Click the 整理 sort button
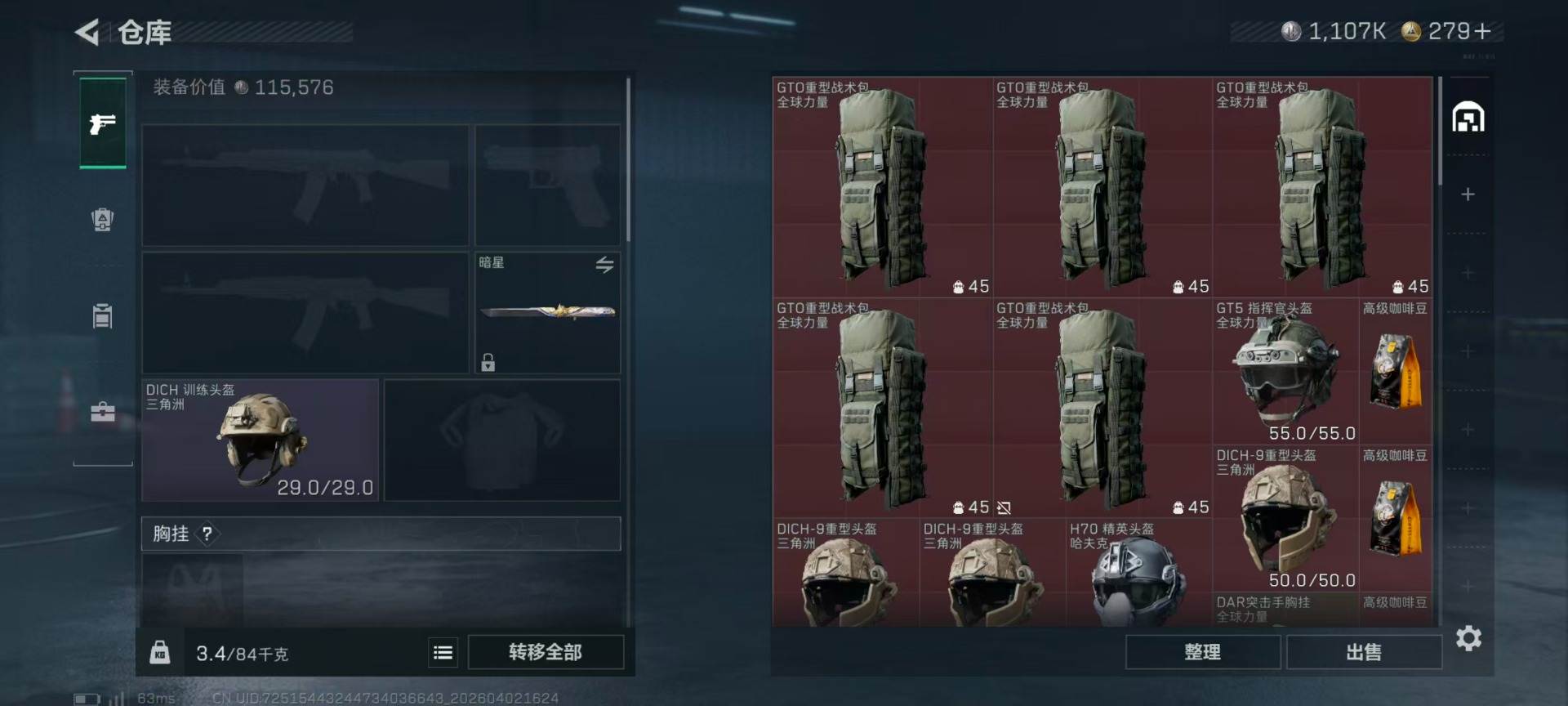This screenshot has height=706, width=1568. pos(1203,652)
